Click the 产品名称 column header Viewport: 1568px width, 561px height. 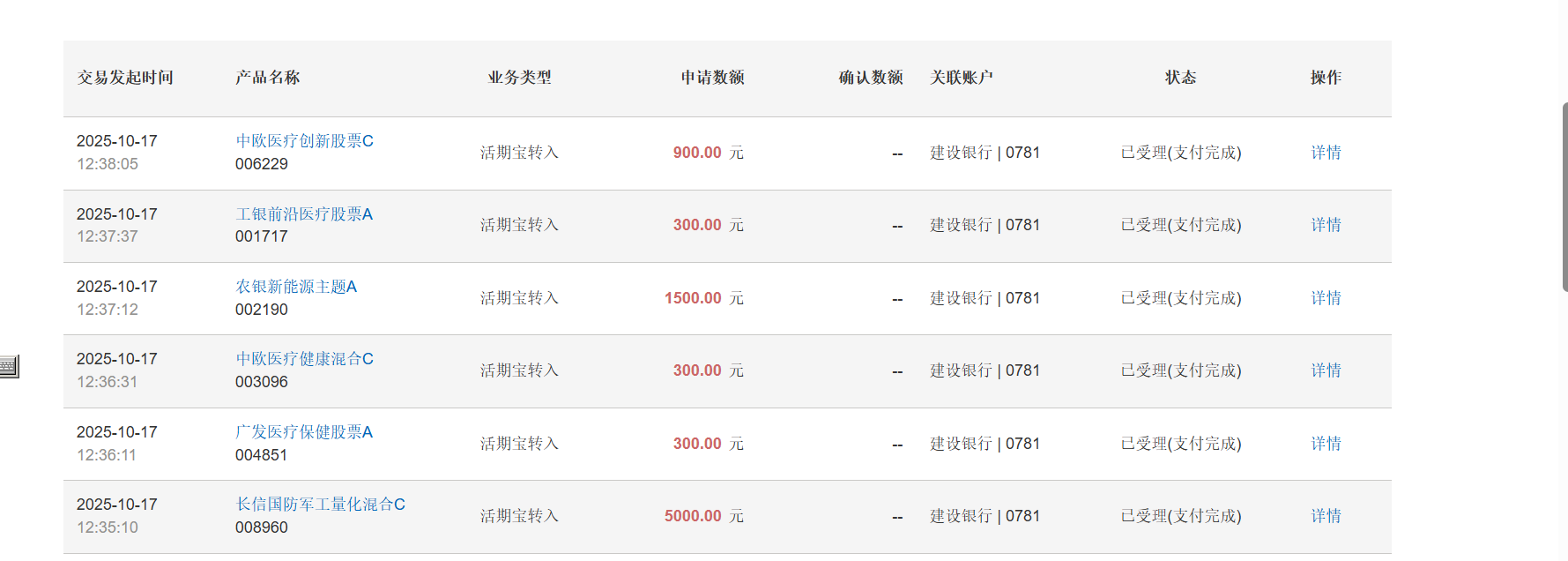click(268, 78)
